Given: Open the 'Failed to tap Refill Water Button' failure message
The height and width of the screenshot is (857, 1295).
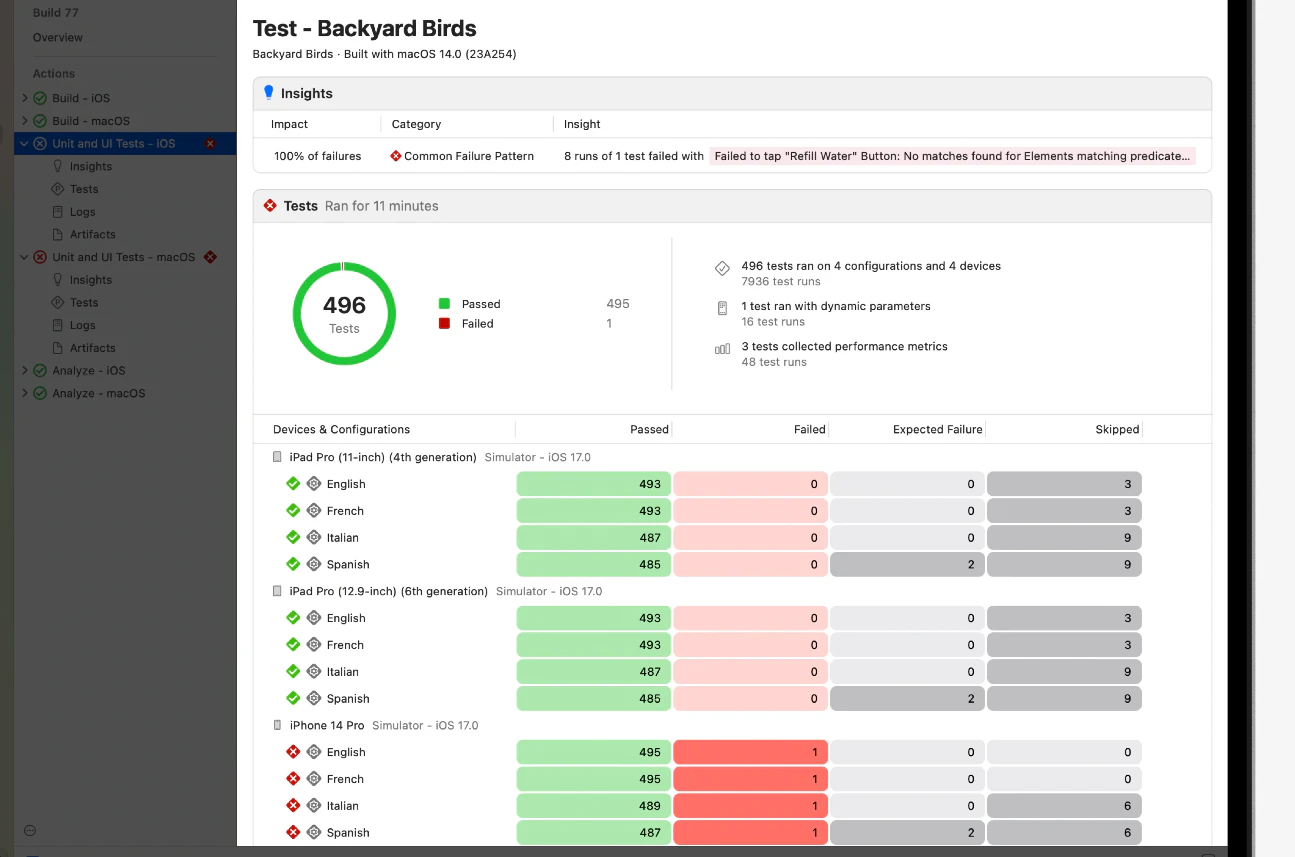Looking at the screenshot, I should 952,156.
